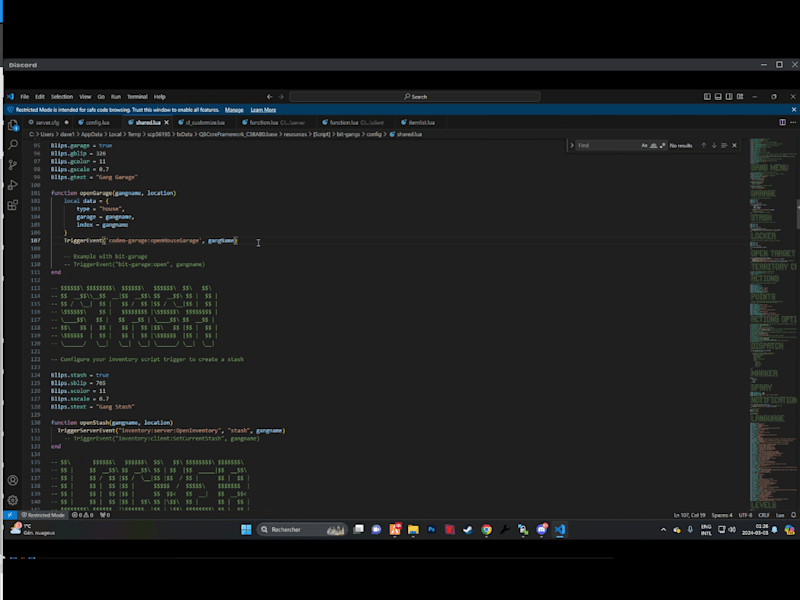Select the bit-gangs breadcrumb segment
This screenshot has height=600, width=800.
click(x=348, y=135)
